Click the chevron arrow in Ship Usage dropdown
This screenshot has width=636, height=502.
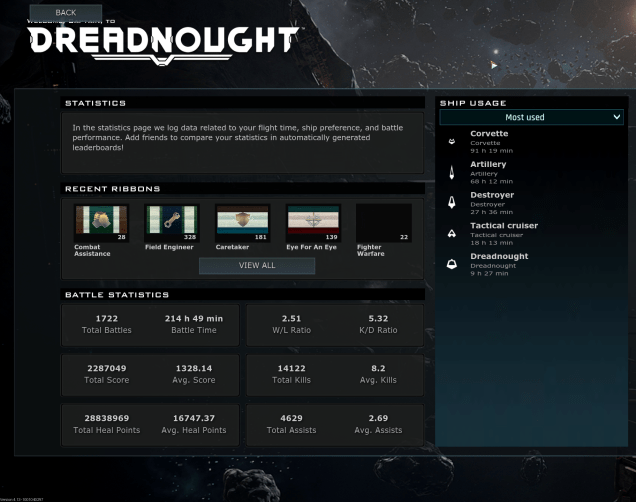click(616, 117)
